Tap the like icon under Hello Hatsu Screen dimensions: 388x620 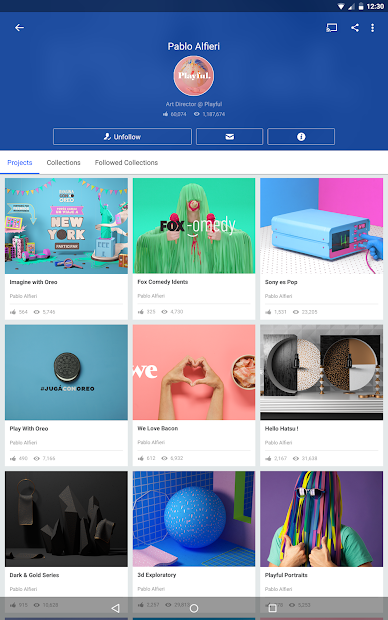coord(268,458)
